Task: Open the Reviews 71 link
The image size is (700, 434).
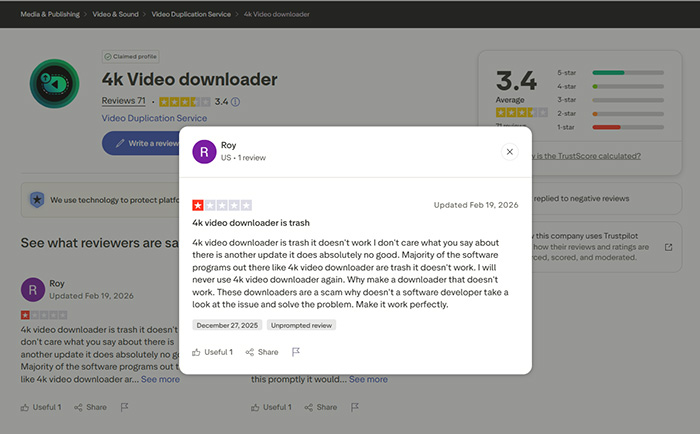Action: [124, 101]
